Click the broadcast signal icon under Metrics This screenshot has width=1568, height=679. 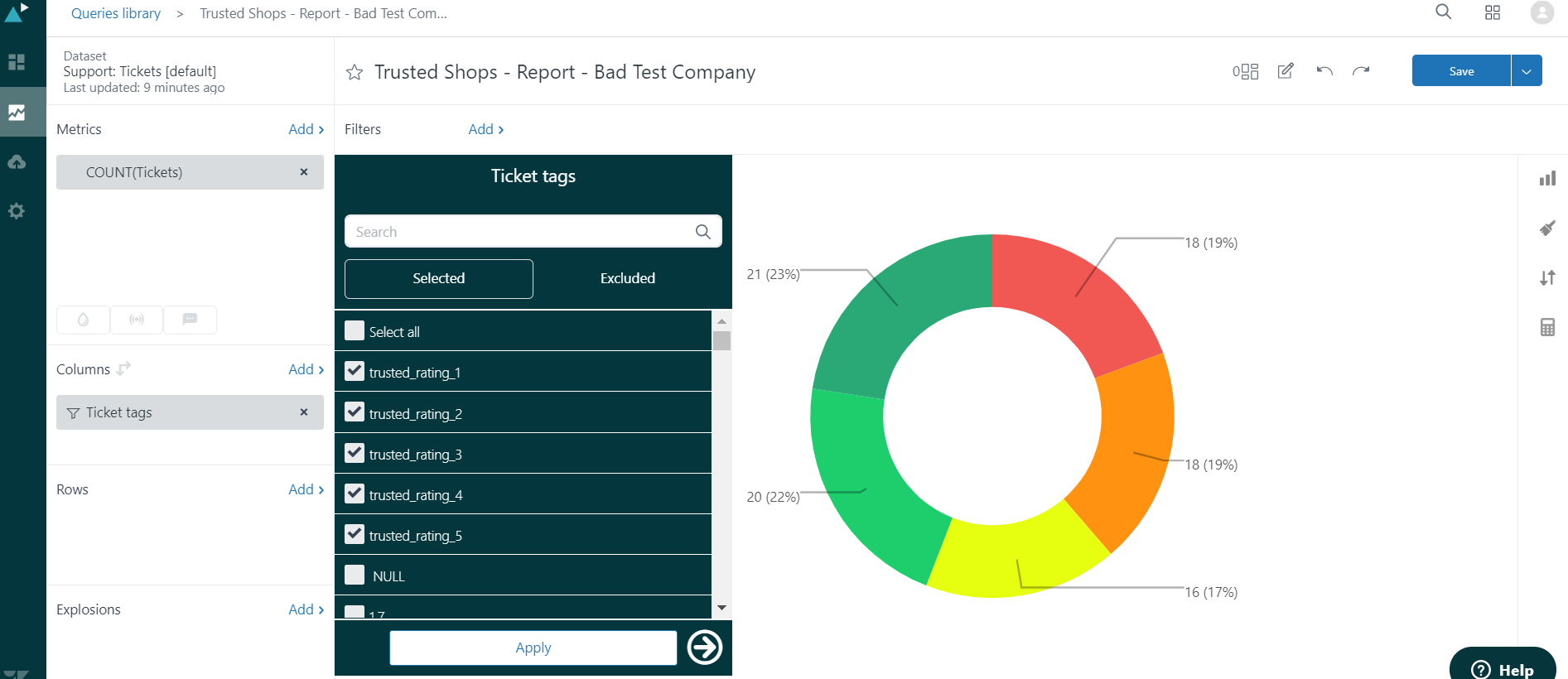point(137,320)
